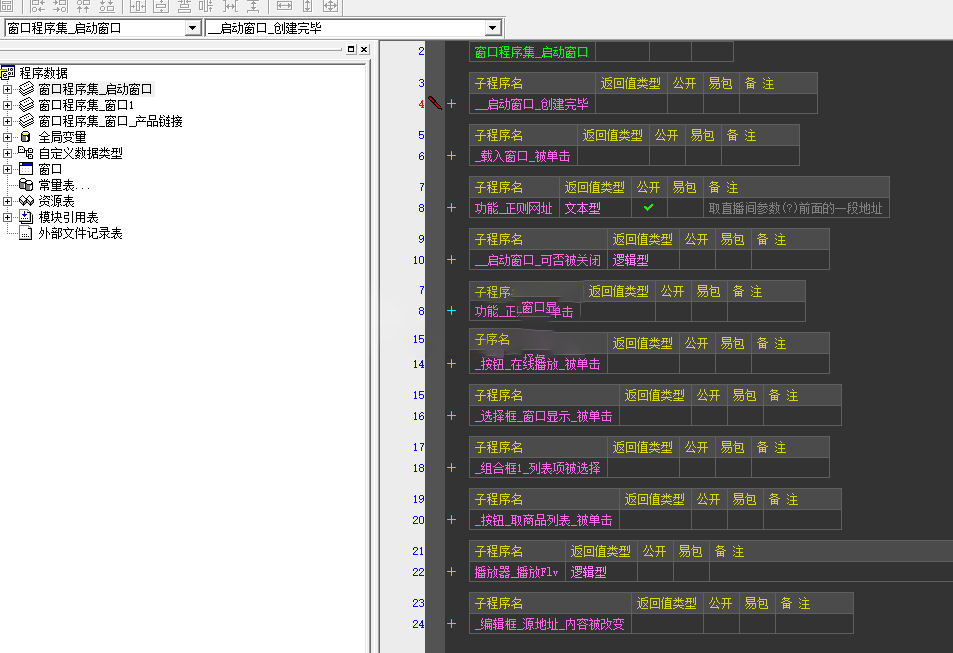Click the green 窗口程序集_启动窗口 name cell
This screenshot has height=653, width=953.
click(x=532, y=52)
